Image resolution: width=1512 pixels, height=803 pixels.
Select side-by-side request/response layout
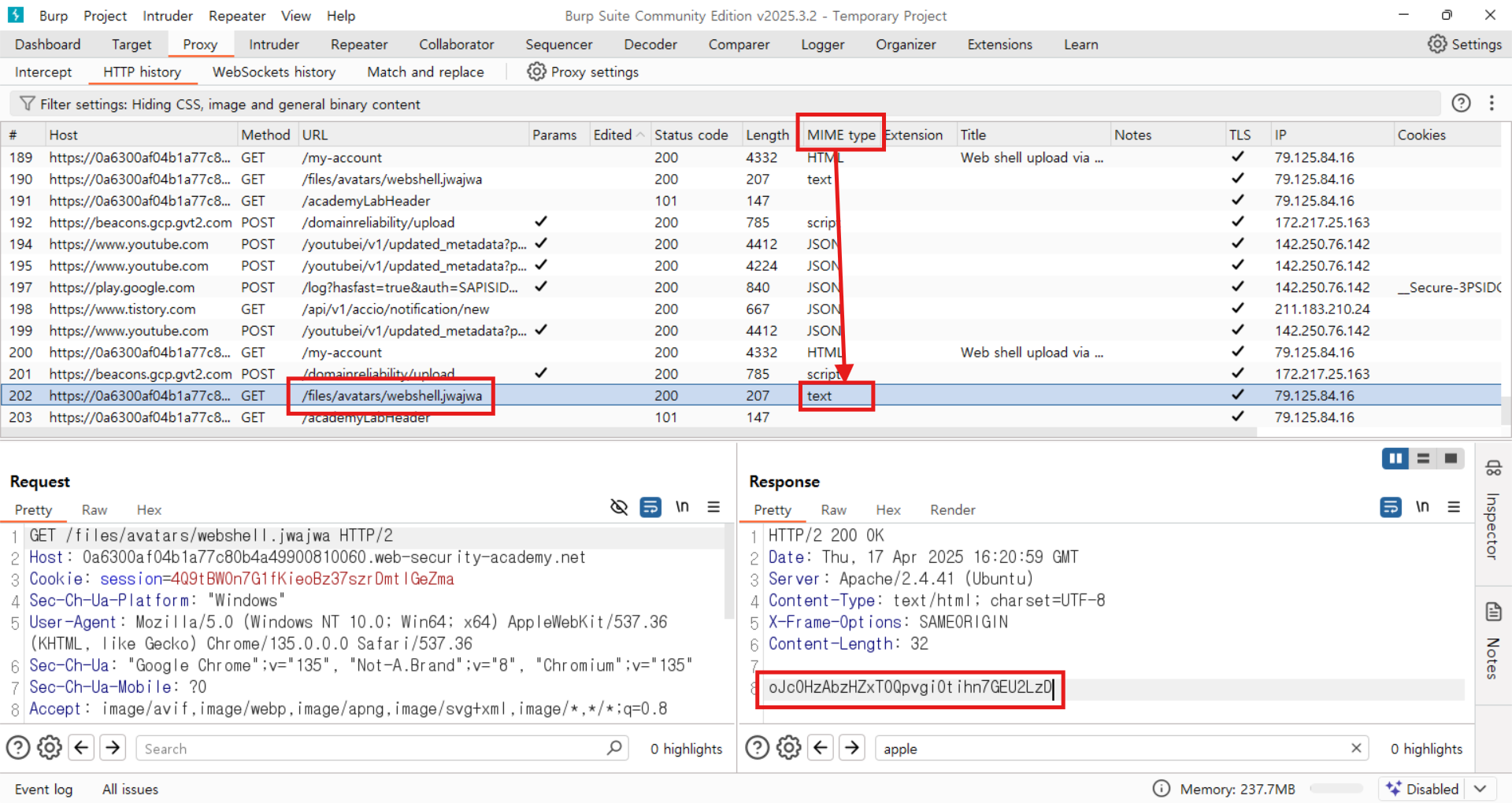pyautogui.click(x=1395, y=458)
